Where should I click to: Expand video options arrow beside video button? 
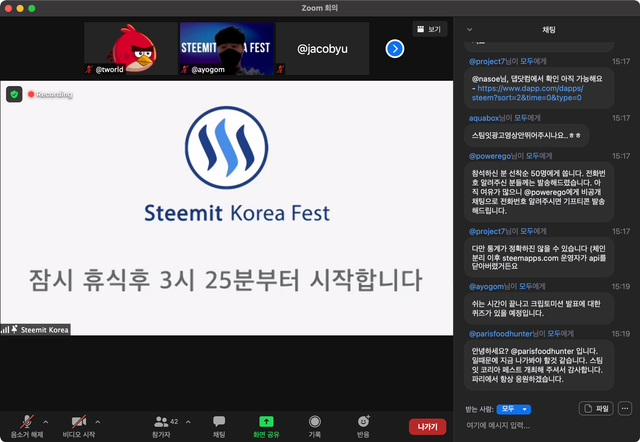[x=98, y=422]
